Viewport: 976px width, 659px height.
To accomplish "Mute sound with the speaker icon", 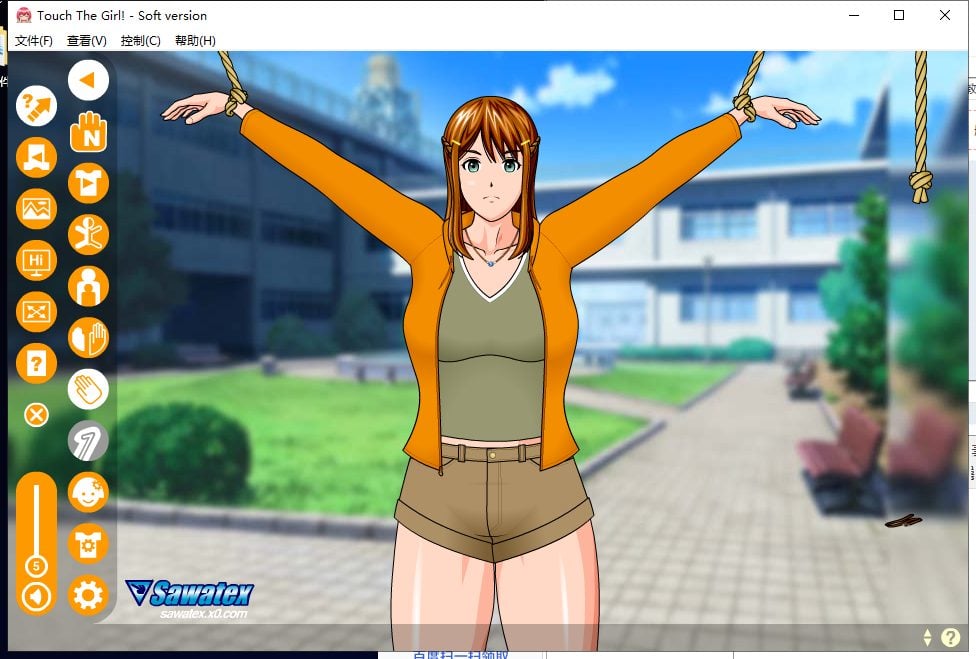I will [x=37, y=597].
